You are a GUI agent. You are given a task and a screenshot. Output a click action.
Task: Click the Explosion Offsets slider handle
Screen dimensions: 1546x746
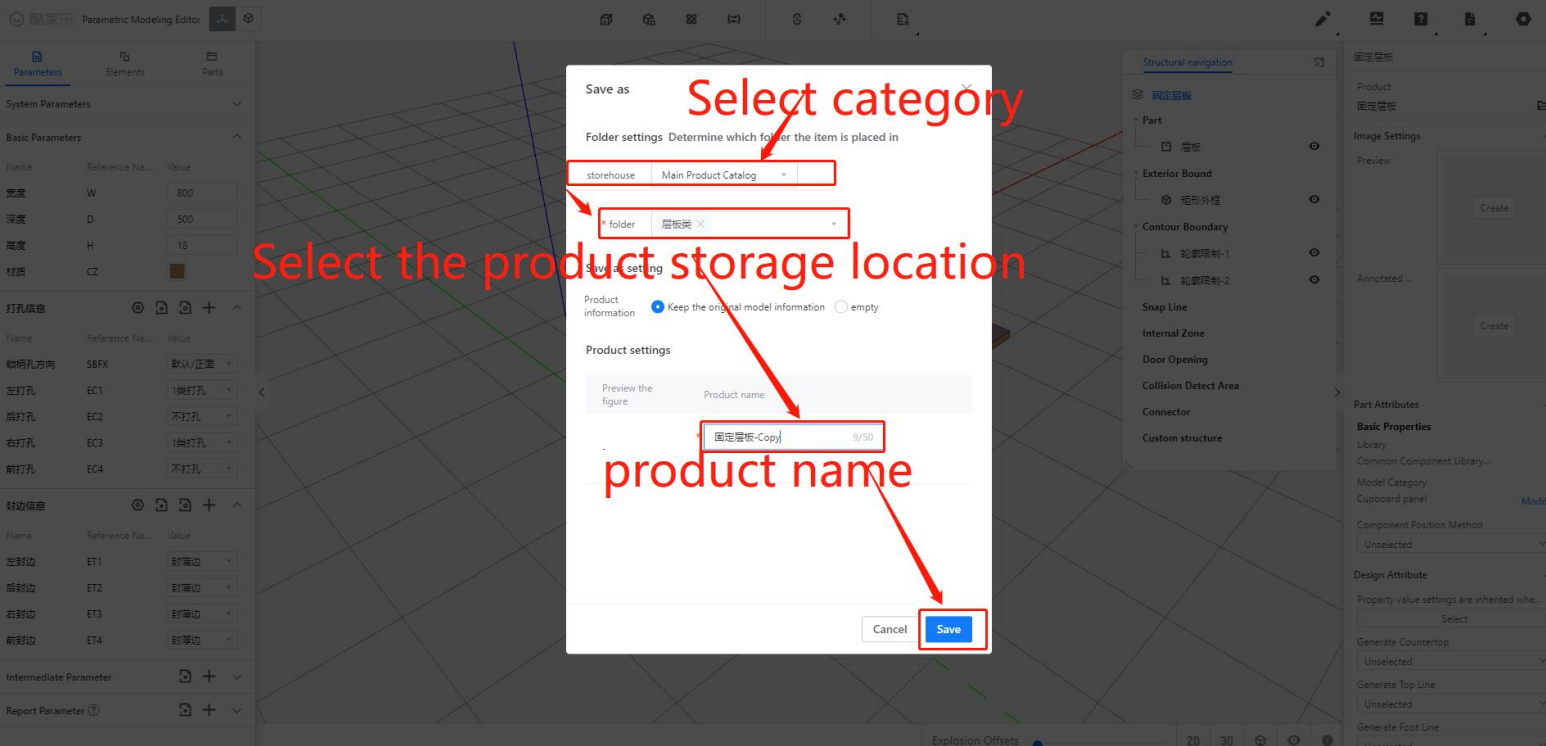[1037, 742]
